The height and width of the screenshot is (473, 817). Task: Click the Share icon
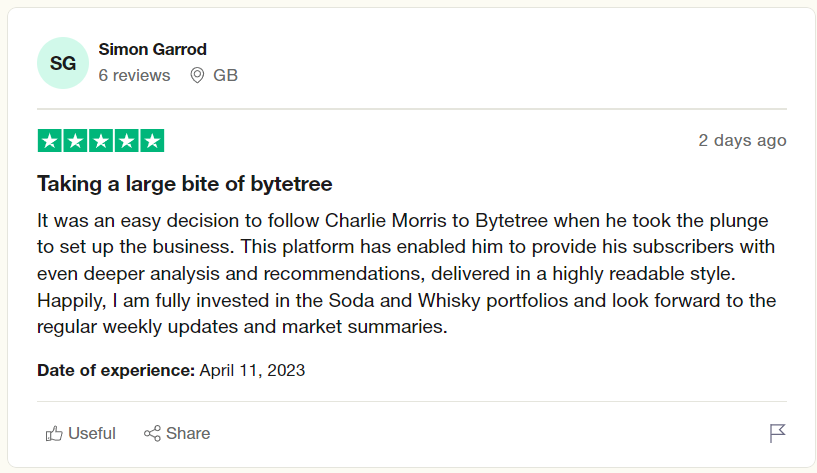pos(153,433)
